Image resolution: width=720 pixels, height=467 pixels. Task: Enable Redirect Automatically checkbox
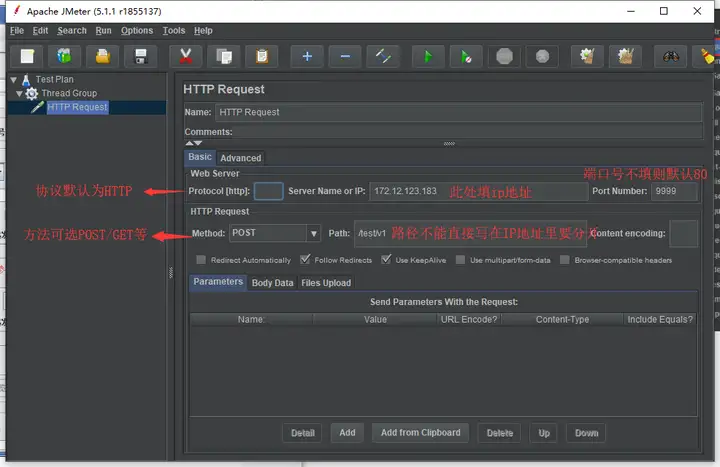coord(201,260)
